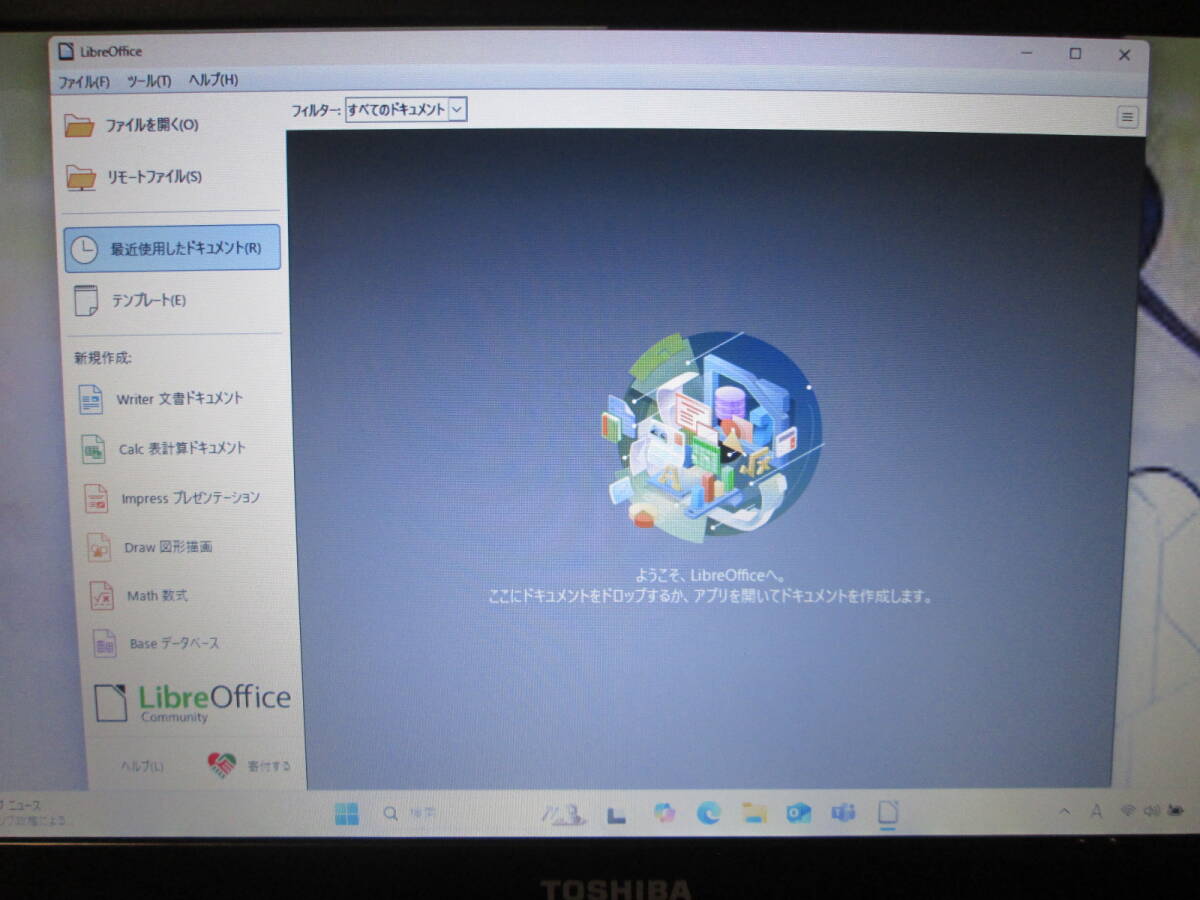Image resolution: width=1200 pixels, height=900 pixels.
Task: Click the LibreOffice Community logo
Action: [x=192, y=702]
